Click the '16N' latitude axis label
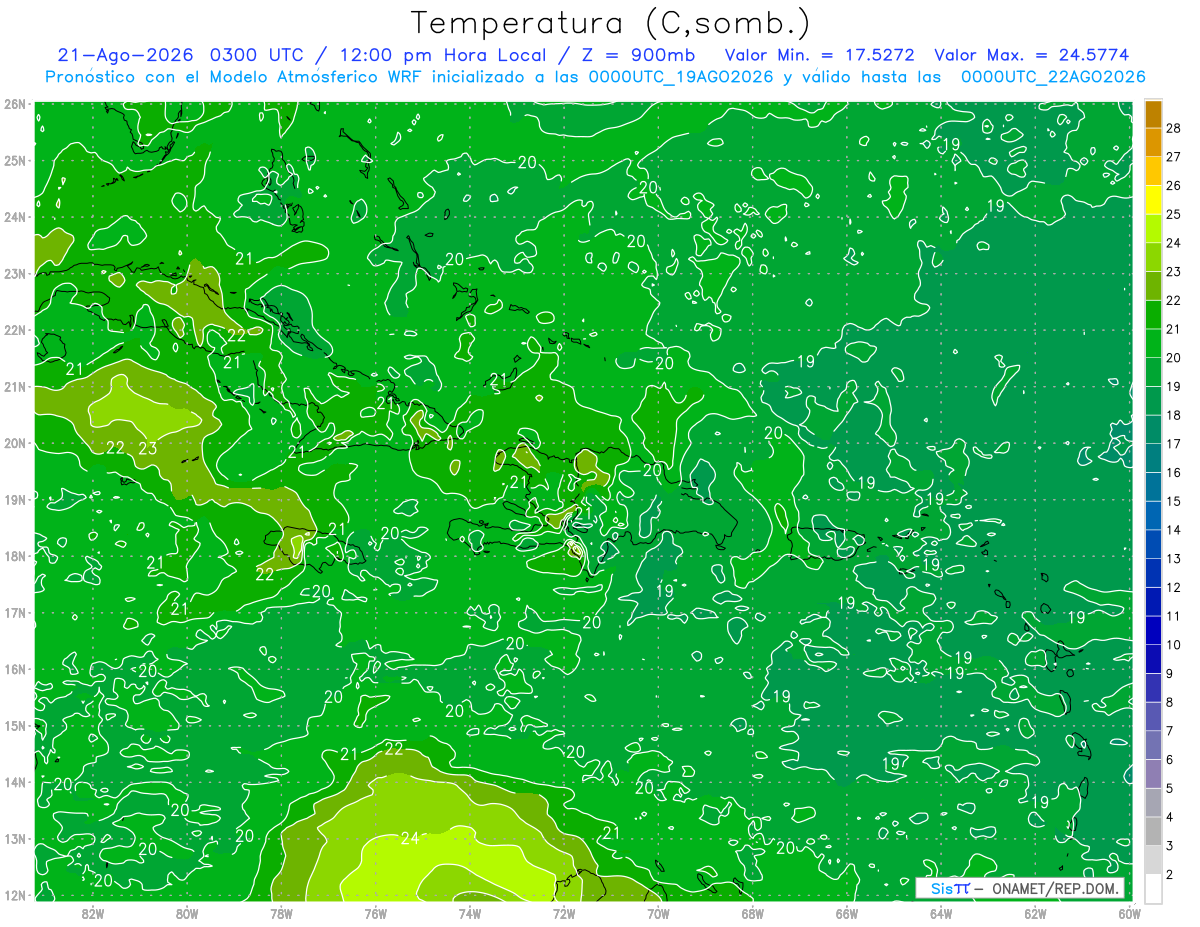Screen dimensions: 1200x927 (15, 669)
